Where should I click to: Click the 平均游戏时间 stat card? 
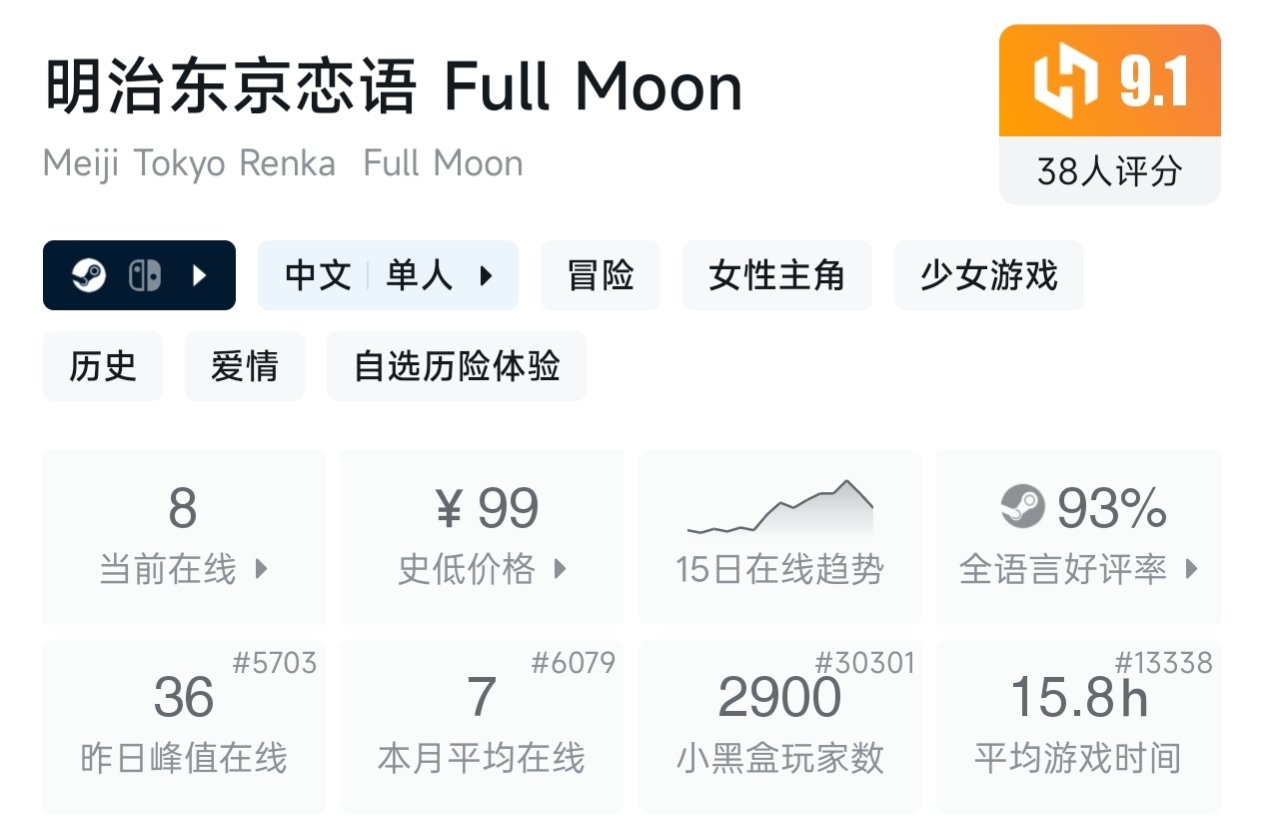(1077, 725)
